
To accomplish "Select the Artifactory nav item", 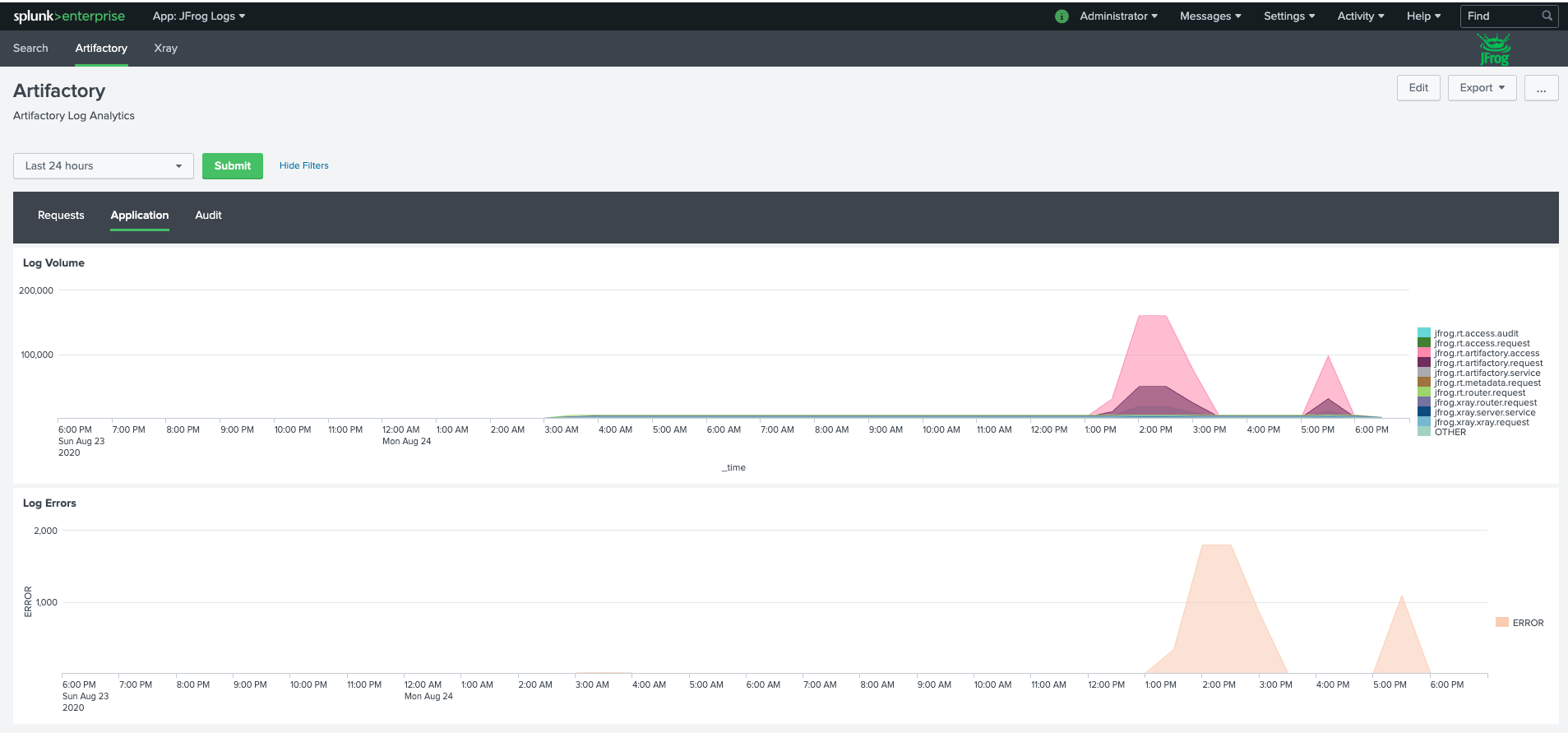I will pyautogui.click(x=101, y=49).
